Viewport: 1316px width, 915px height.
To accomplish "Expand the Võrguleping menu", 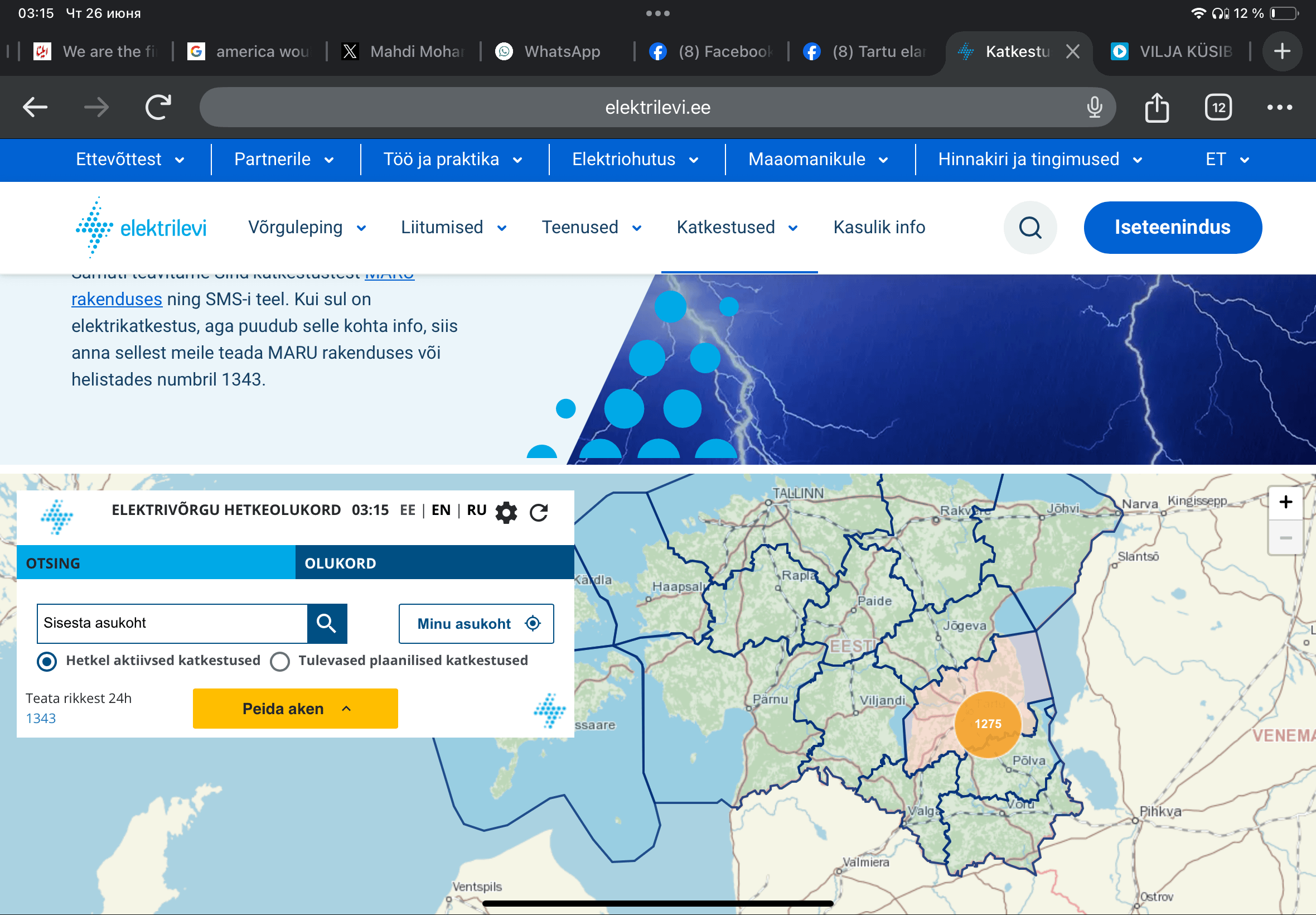I will (307, 228).
